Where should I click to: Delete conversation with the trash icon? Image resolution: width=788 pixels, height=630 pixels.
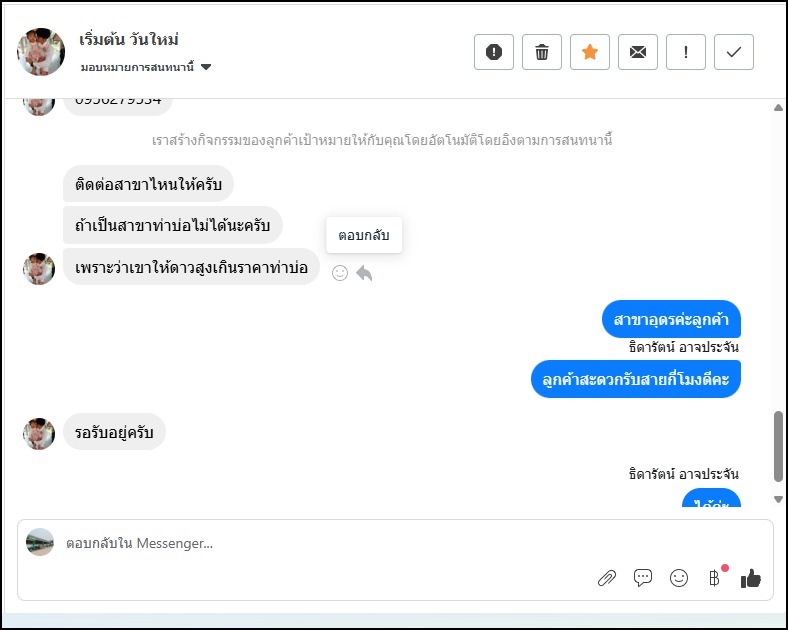point(542,53)
